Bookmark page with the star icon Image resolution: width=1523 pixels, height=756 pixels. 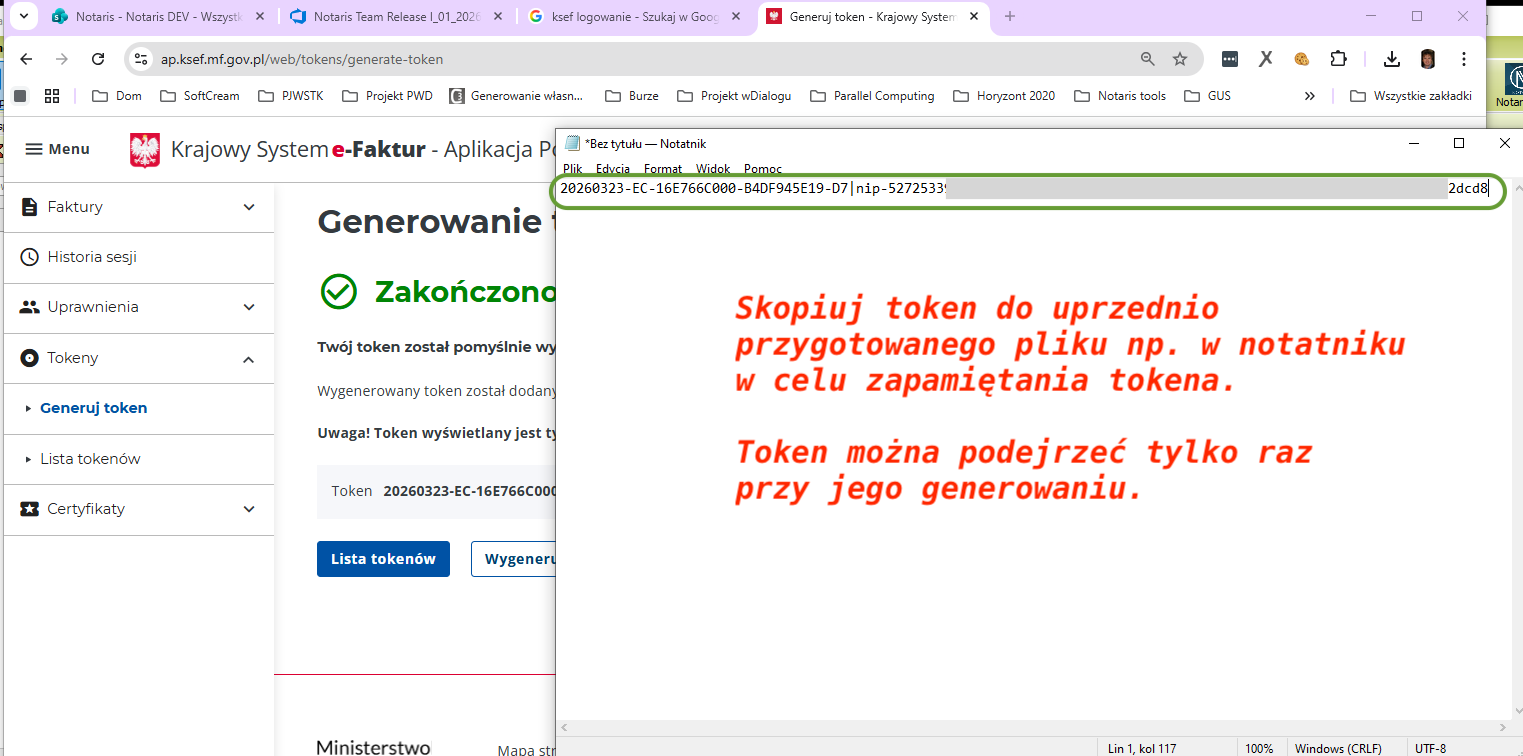coord(1180,59)
